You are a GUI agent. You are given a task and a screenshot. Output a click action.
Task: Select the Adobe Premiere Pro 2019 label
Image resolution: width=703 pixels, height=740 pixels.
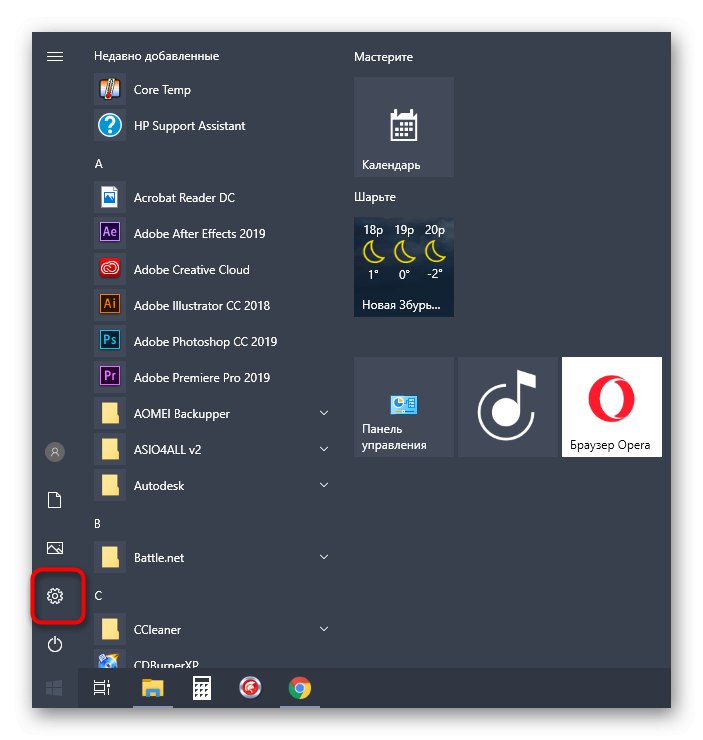tap(202, 378)
